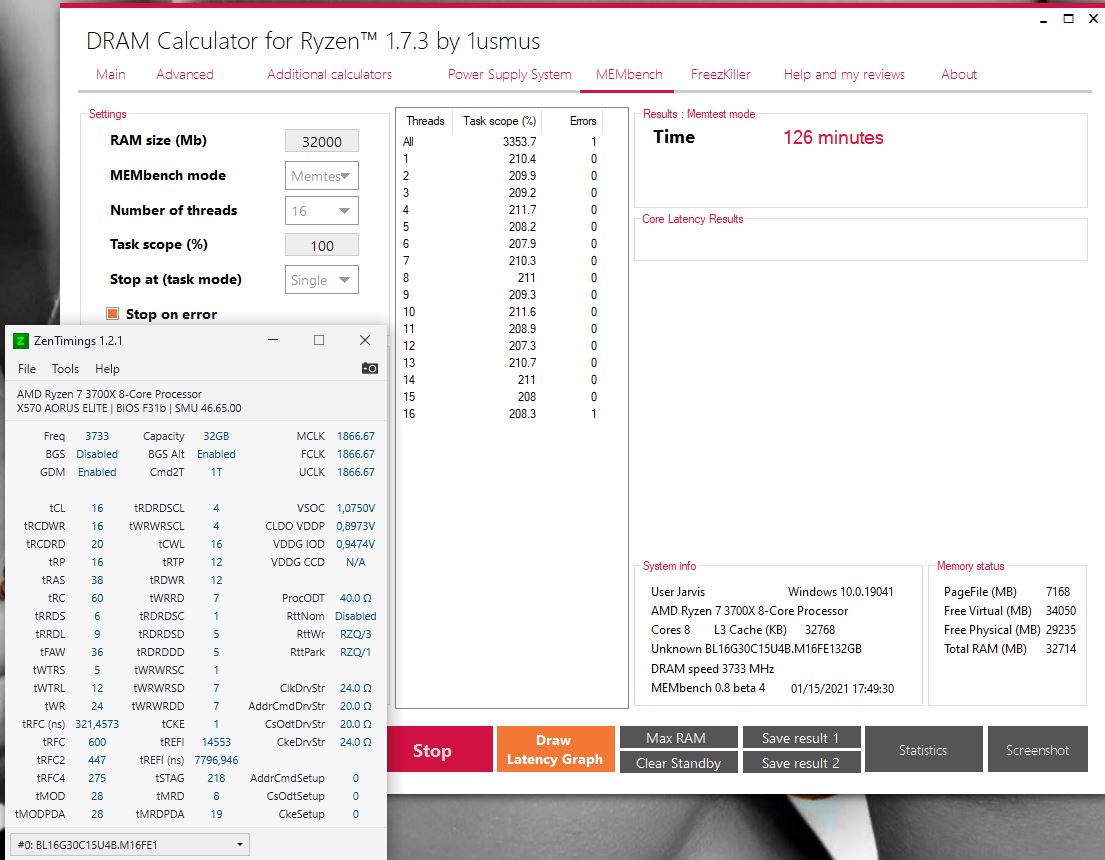
Task: Open the Help and my reviews tab
Action: click(844, 74)
